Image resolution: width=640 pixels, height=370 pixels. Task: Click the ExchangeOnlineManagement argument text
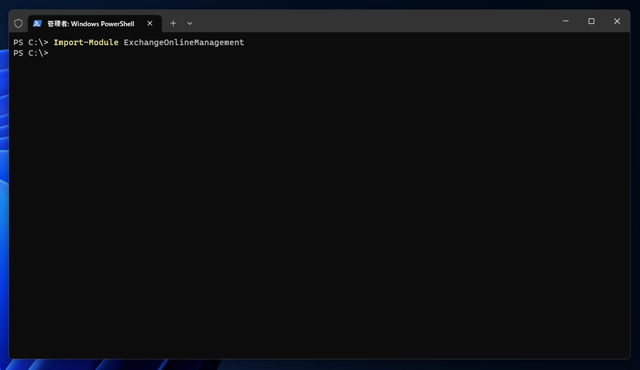184,42
